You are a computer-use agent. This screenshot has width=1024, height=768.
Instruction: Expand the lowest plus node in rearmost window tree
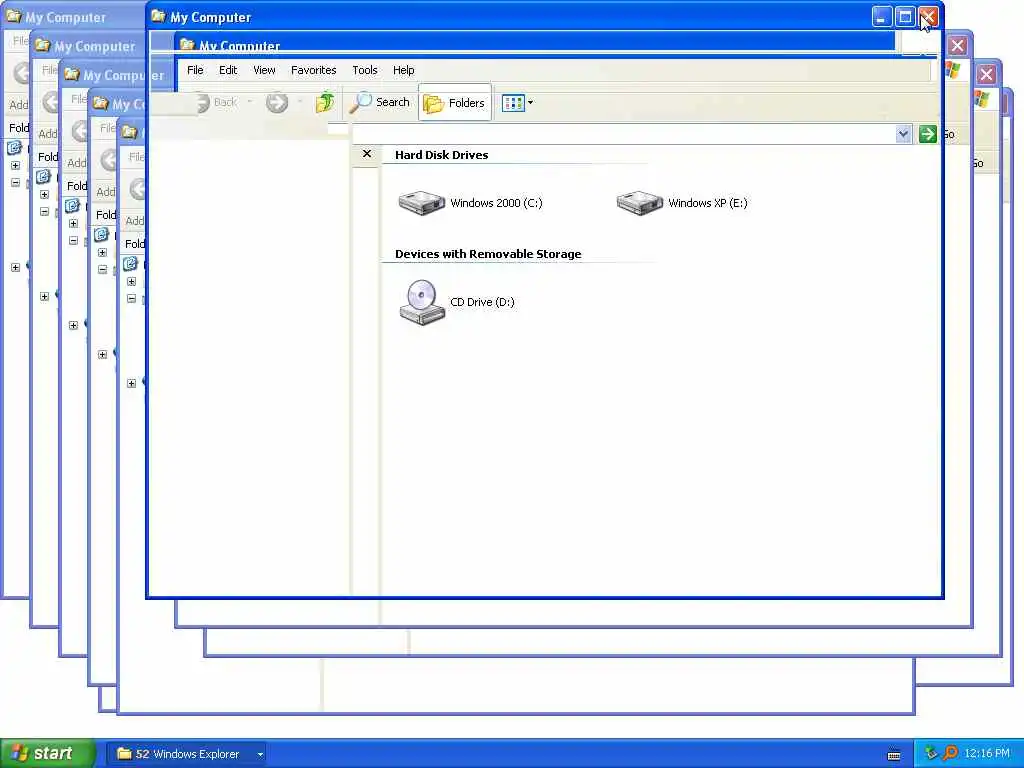tap(15, 267)
